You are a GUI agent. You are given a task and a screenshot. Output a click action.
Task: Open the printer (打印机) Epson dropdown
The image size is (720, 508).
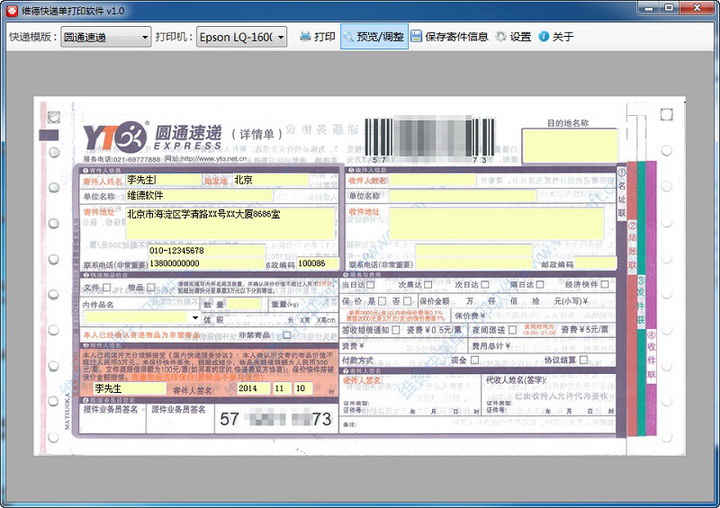(x=242, y=37)
